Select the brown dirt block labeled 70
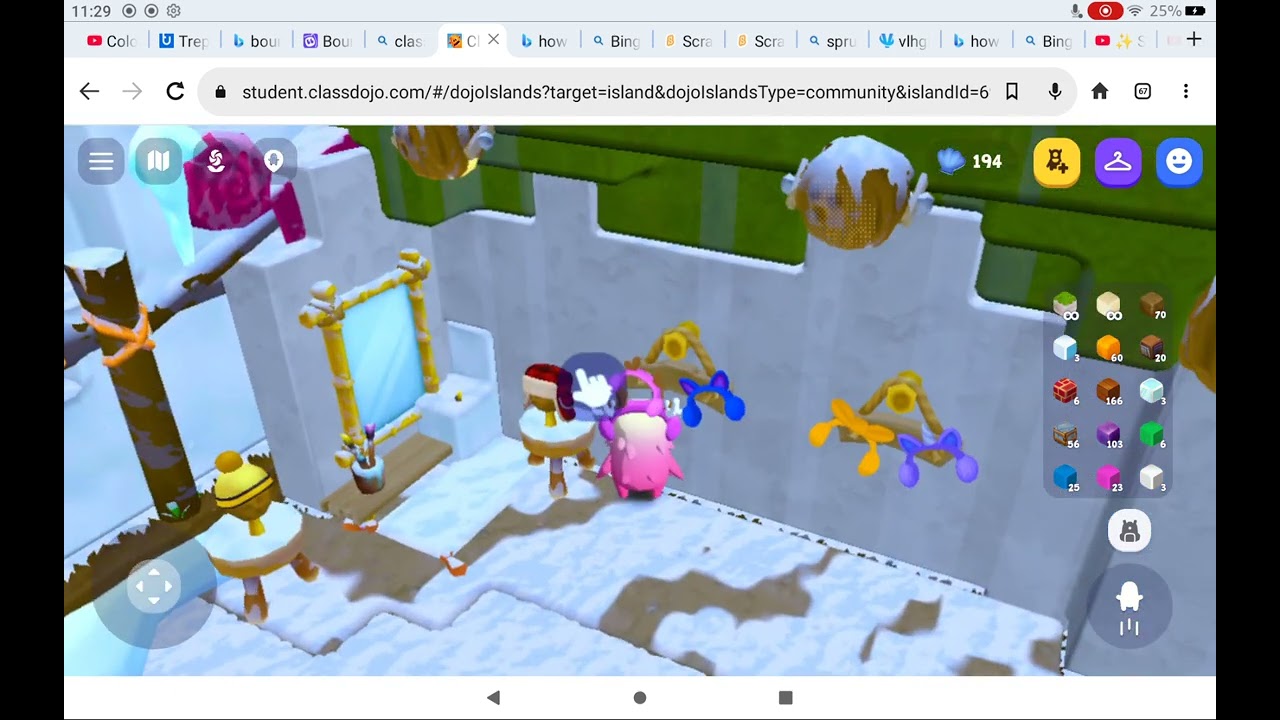This screenshot has height=720, width=1280. pyautogui.click(x=1152, y=305)
